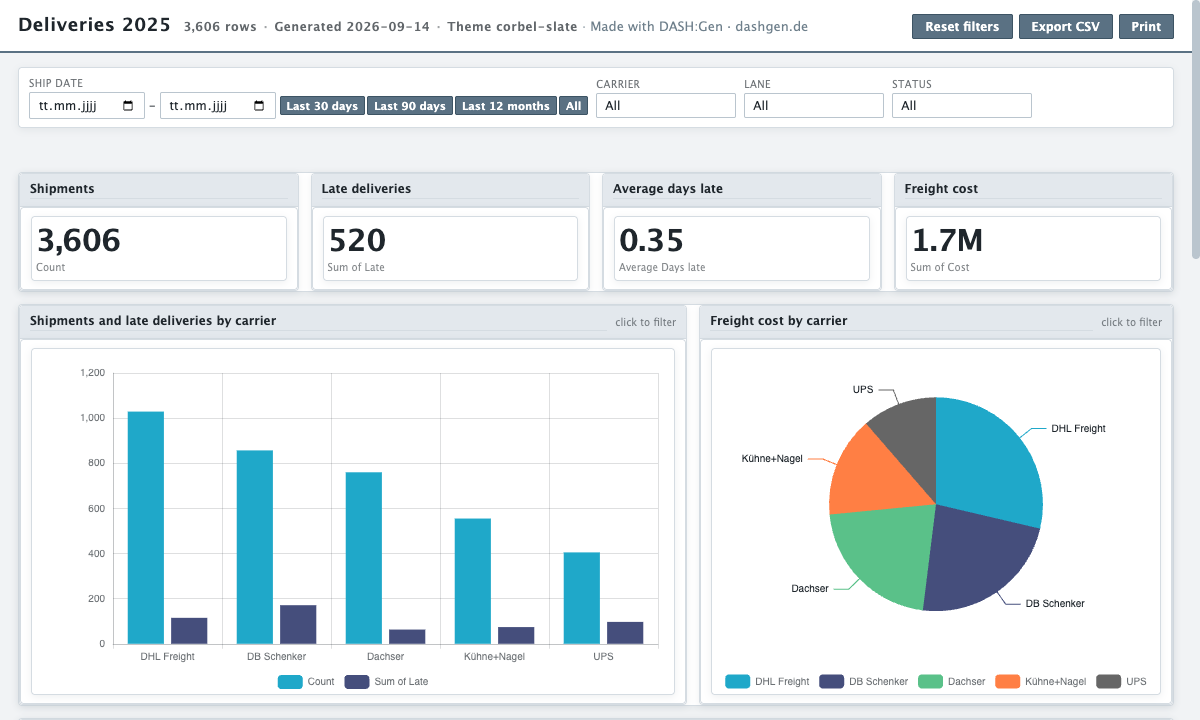Click the Freight cost 1.7M value

[x=946, y=240]
